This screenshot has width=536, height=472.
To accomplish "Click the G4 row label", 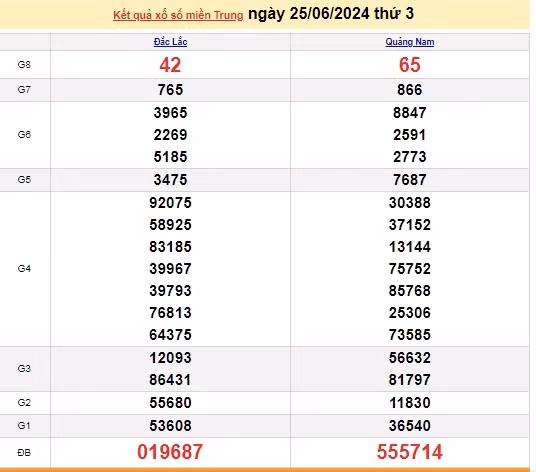I will click(x=24, y=269).
